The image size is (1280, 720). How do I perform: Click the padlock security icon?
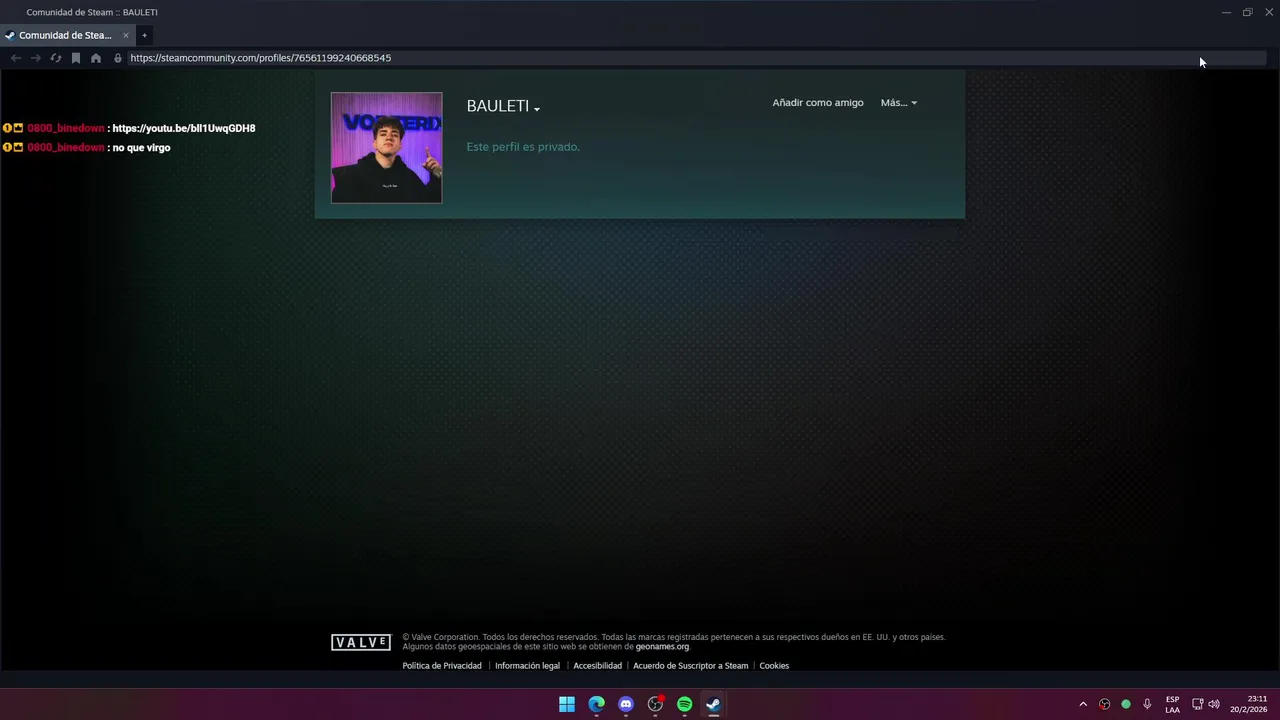tap(118, 58)
